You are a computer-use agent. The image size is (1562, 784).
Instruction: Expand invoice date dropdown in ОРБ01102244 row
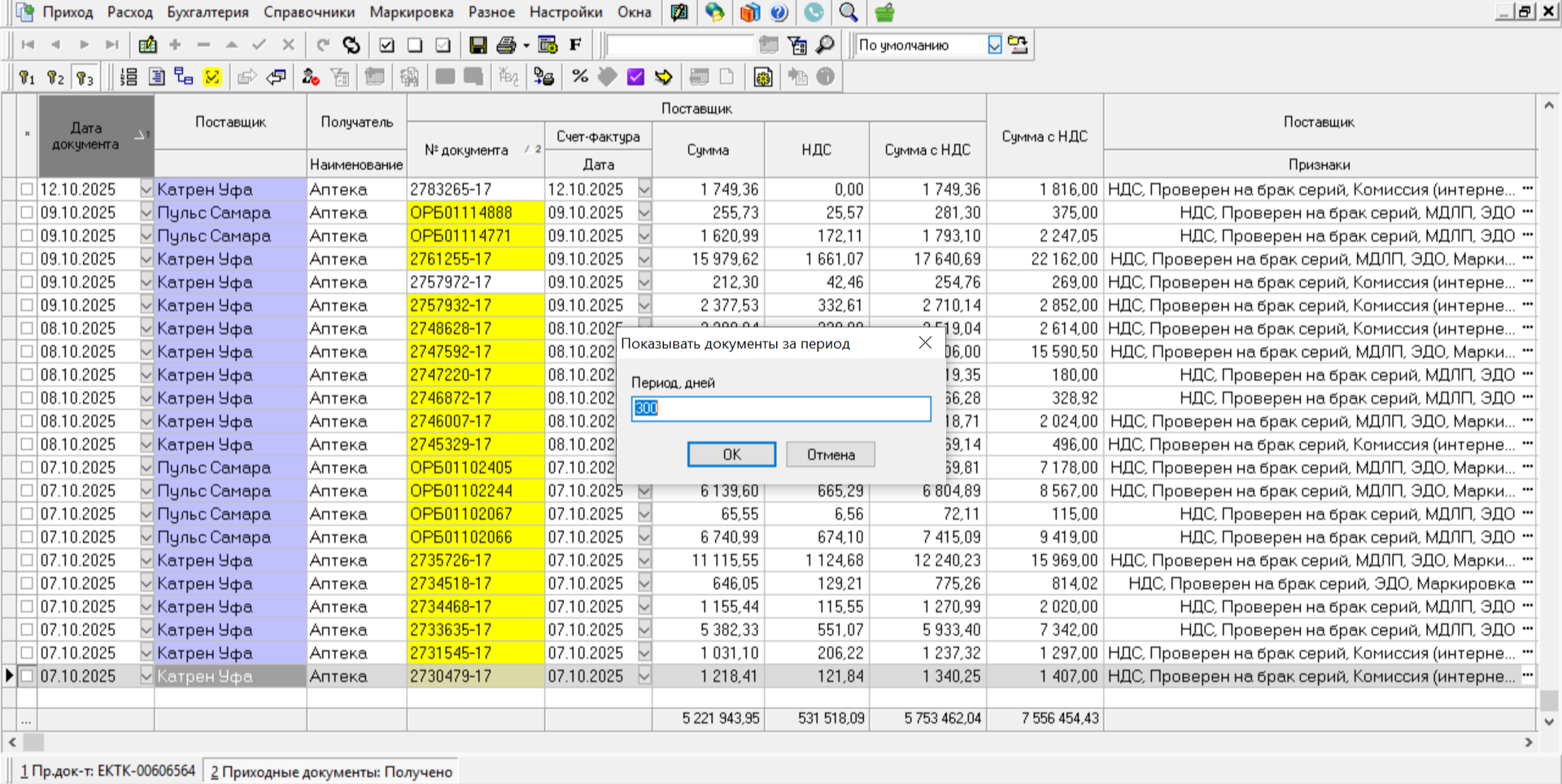644,491
